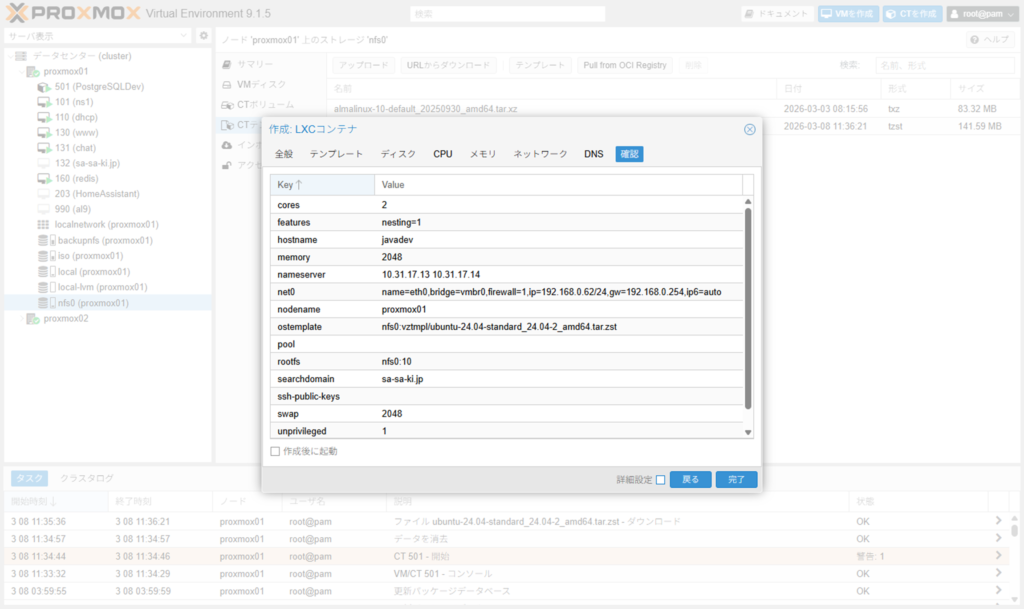This screenshot has height=609, width=1024.
Task: Click the 戻る button
Action: (690, 480)
